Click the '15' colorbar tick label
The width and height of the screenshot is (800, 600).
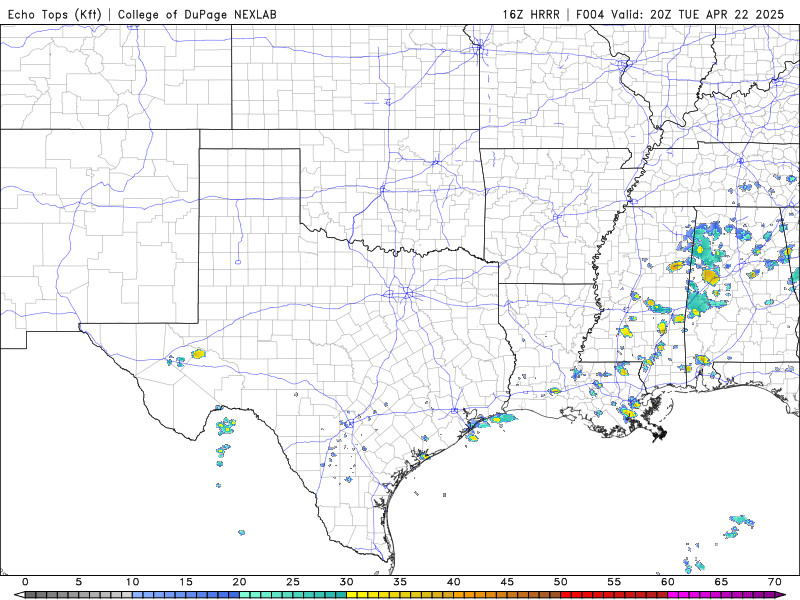click(x=186, y=582)
